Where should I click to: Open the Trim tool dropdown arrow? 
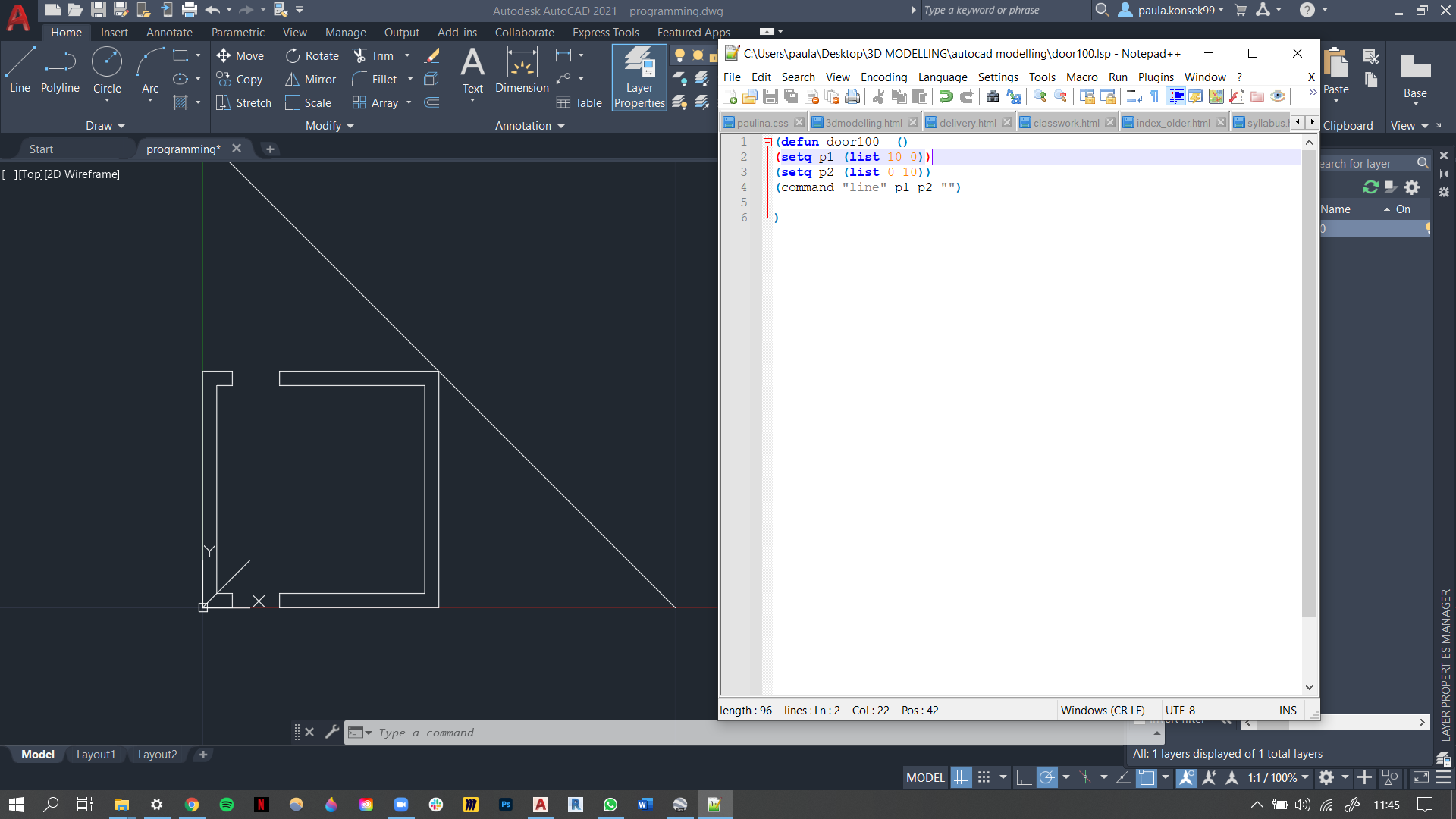point(407,56)
